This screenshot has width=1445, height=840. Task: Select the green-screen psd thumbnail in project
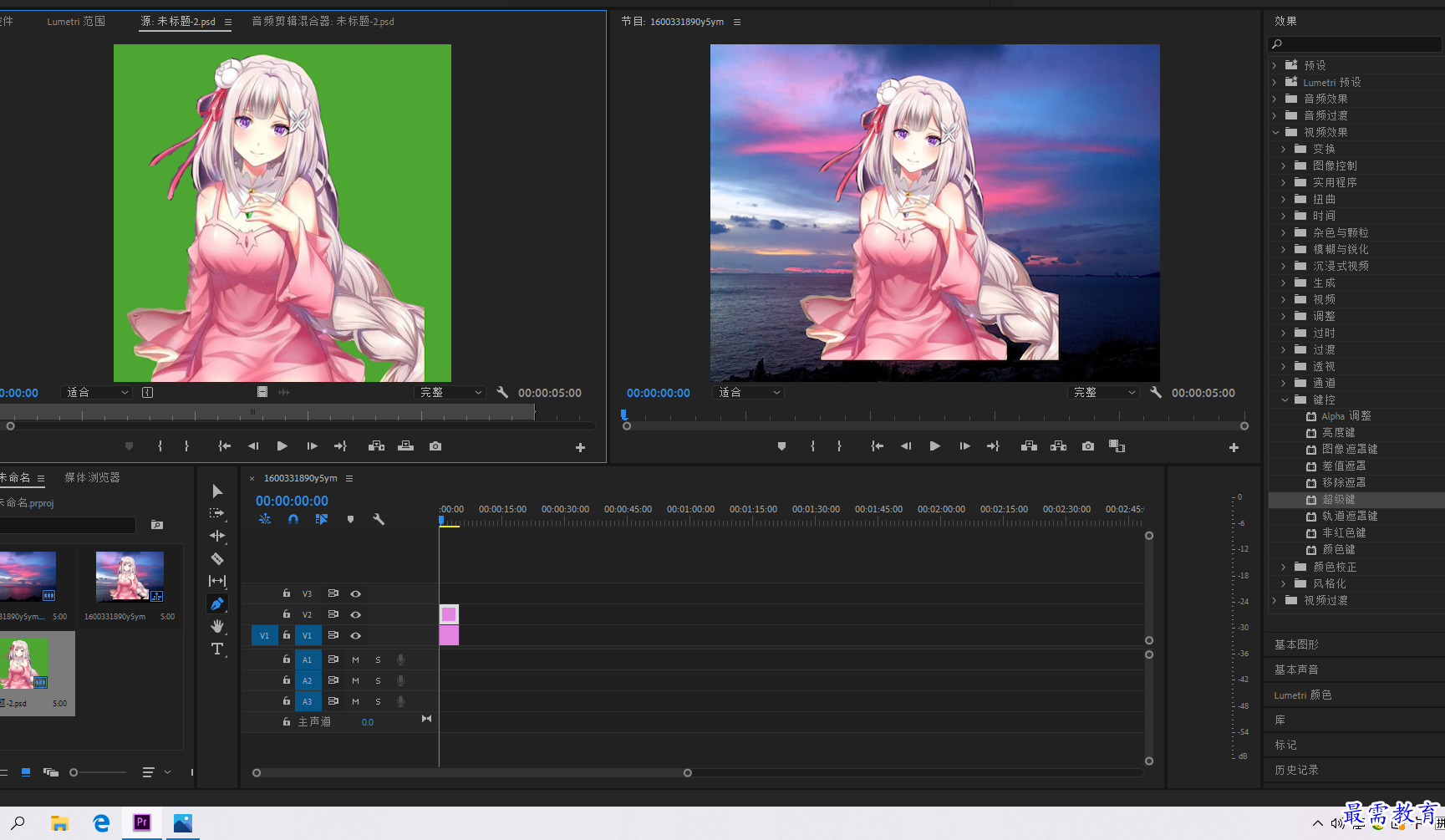point(25,664)
